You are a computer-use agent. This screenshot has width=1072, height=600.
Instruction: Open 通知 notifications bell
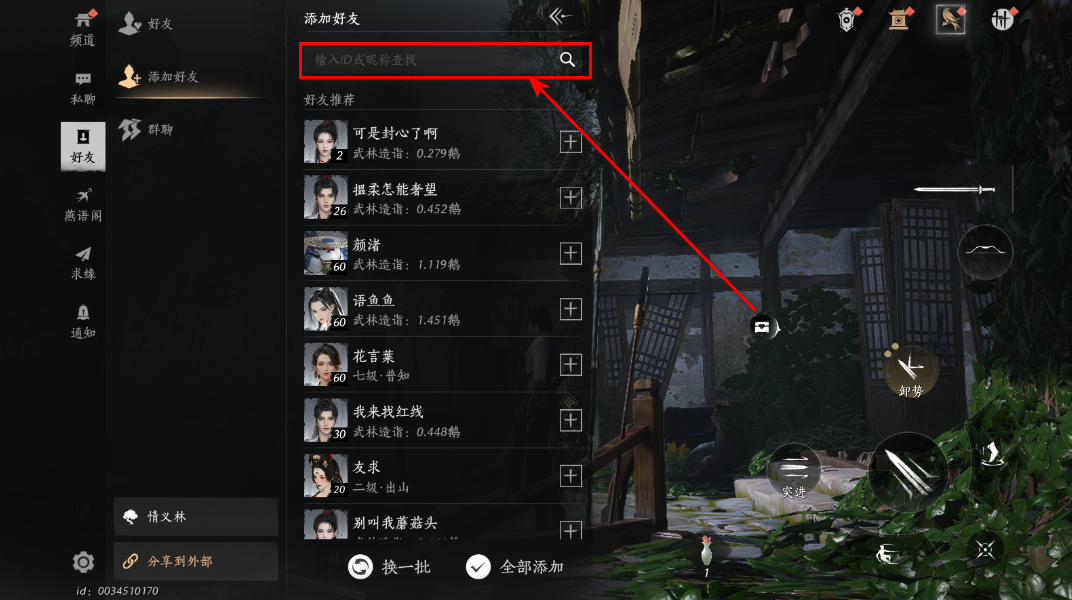pos(83,322)
